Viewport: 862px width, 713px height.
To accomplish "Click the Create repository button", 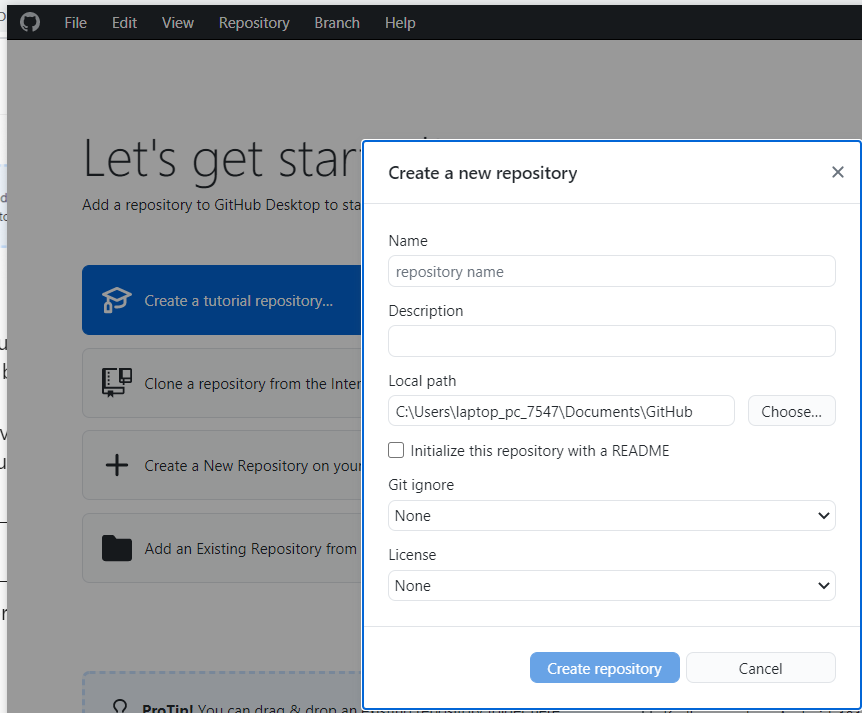I will tap(604, 667).
